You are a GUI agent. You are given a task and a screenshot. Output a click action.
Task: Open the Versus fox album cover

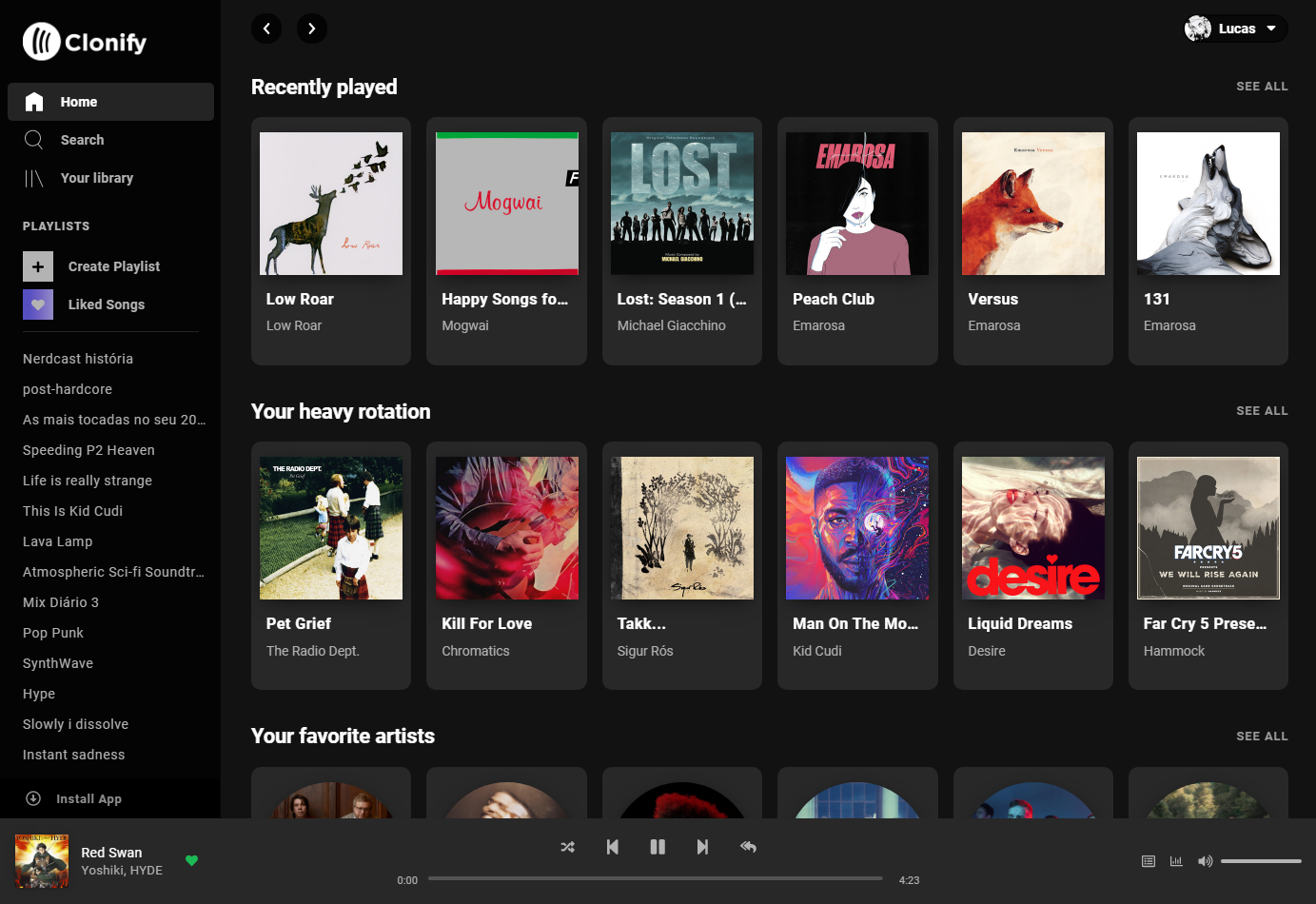coord(1033,204)
